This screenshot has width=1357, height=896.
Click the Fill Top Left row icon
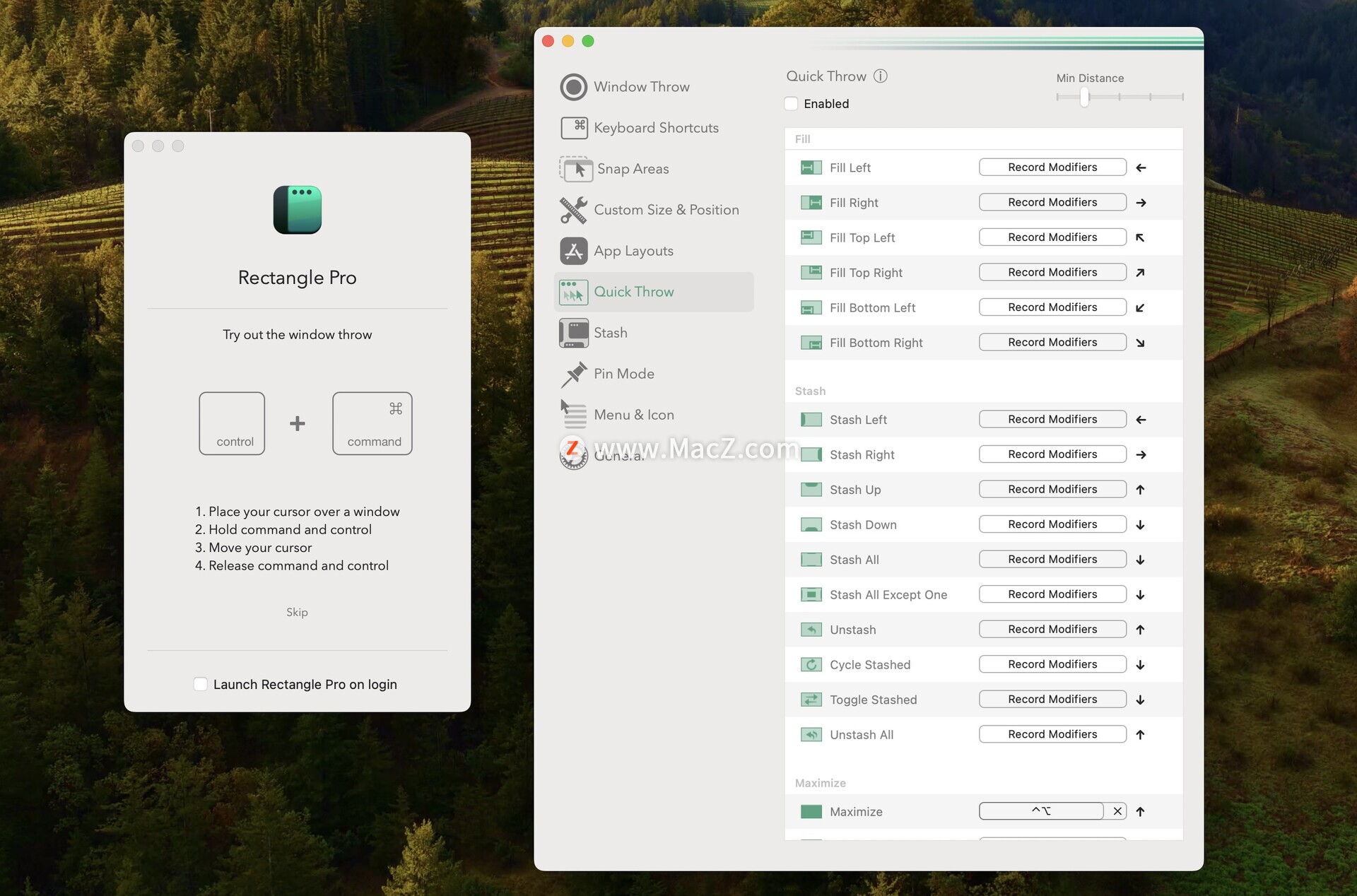coord(811,237)
